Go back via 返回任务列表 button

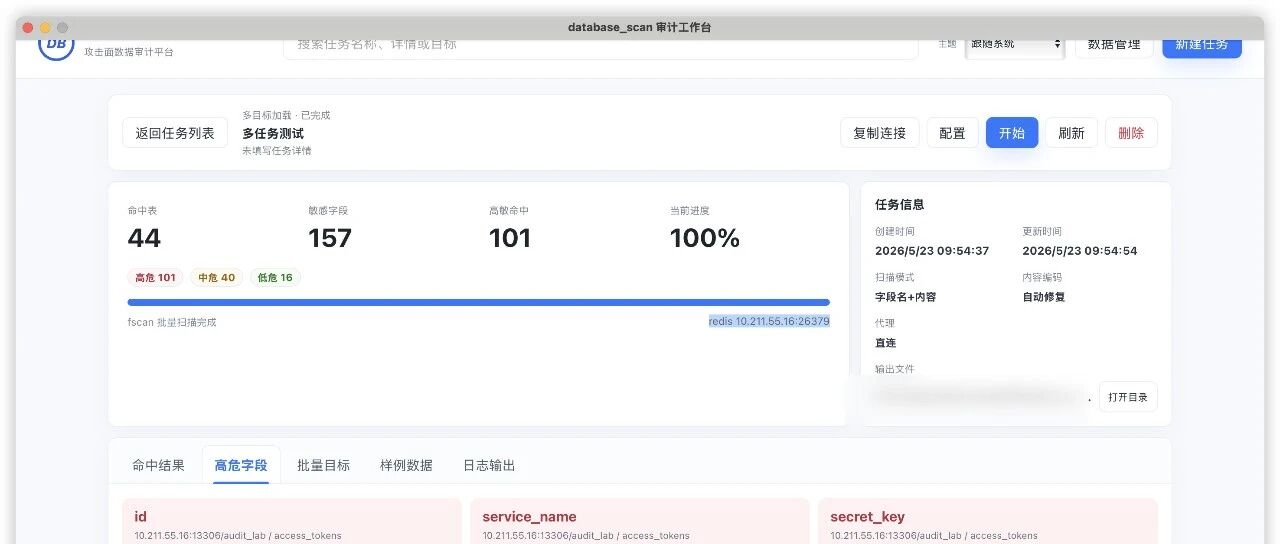tap(175, 133)
